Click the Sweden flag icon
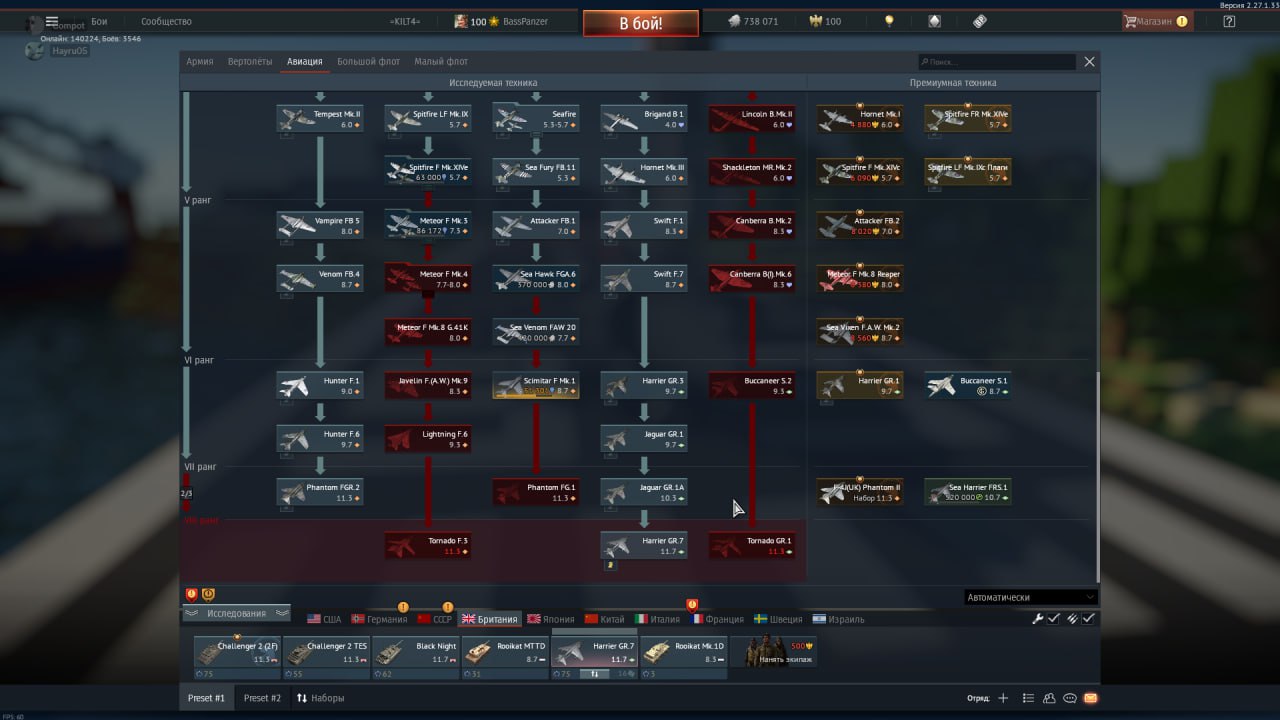The width and height of the screenshot is (1280, 720). [761, 619]
